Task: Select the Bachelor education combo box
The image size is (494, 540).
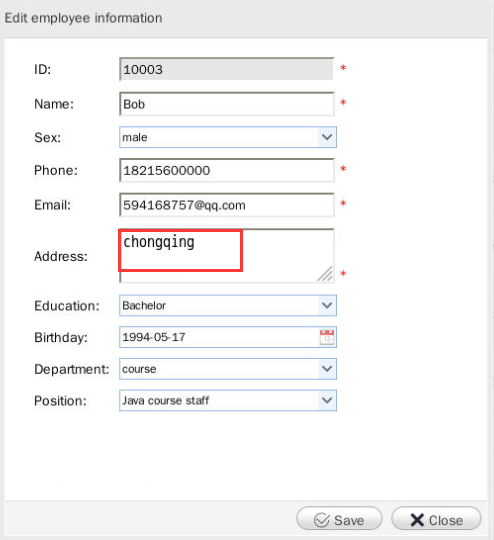Action: tap(228, 305)
